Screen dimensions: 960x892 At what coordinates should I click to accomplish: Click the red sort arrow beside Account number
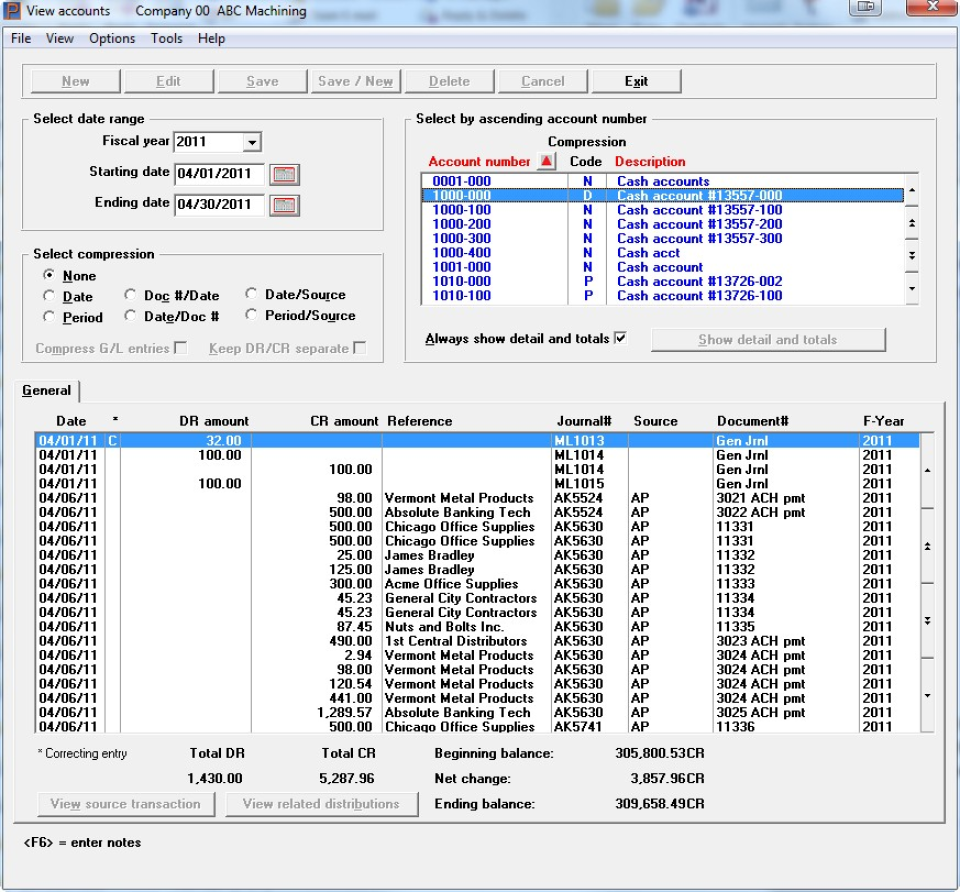coord(546,162)
